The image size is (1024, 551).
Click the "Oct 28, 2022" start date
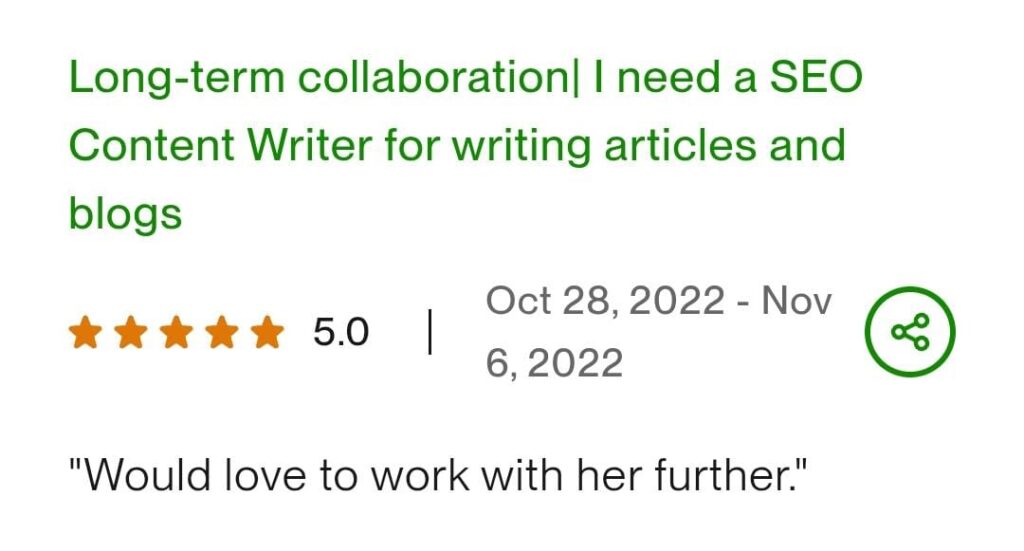604,301
